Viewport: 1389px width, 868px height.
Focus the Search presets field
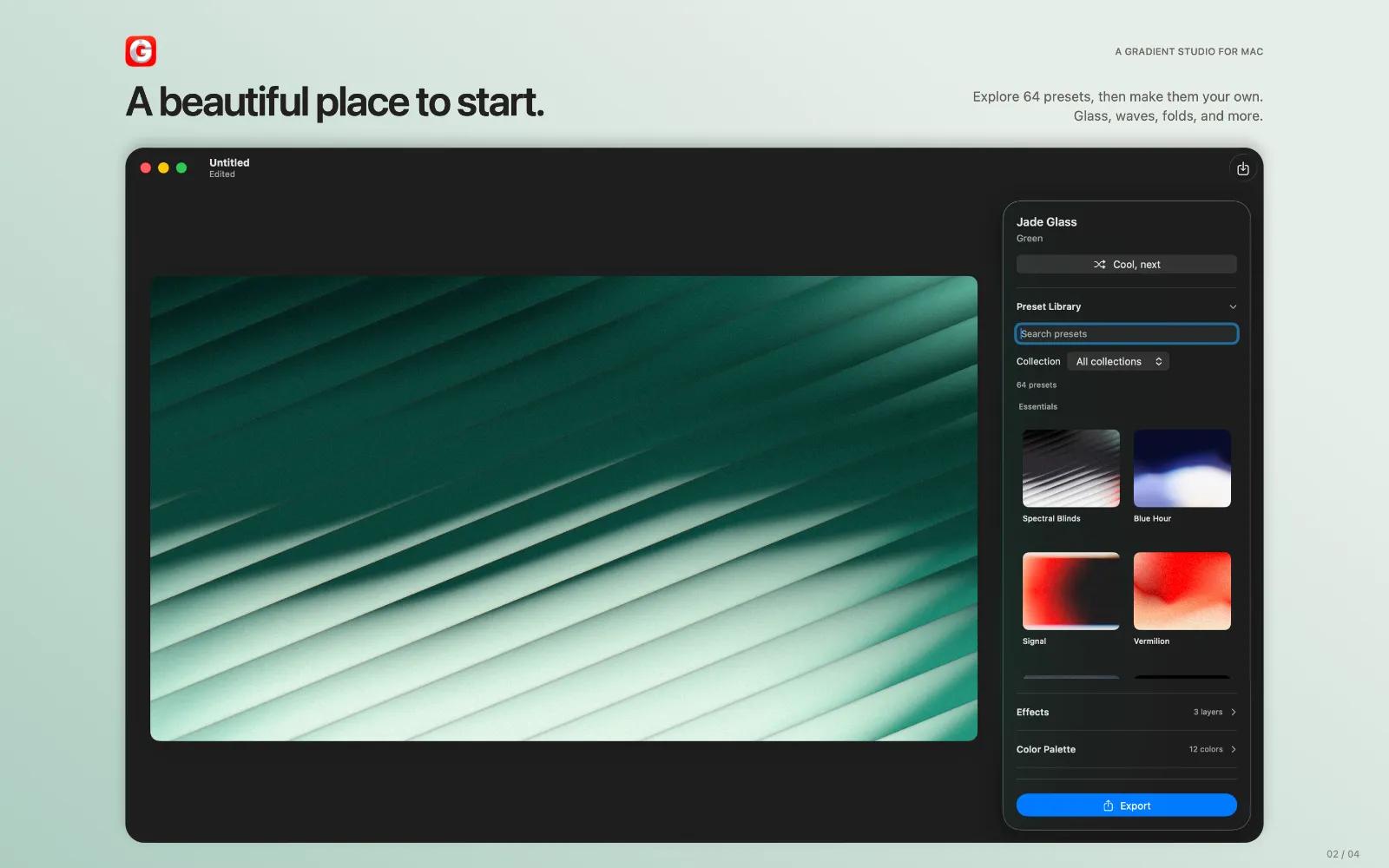[1126, 333]
